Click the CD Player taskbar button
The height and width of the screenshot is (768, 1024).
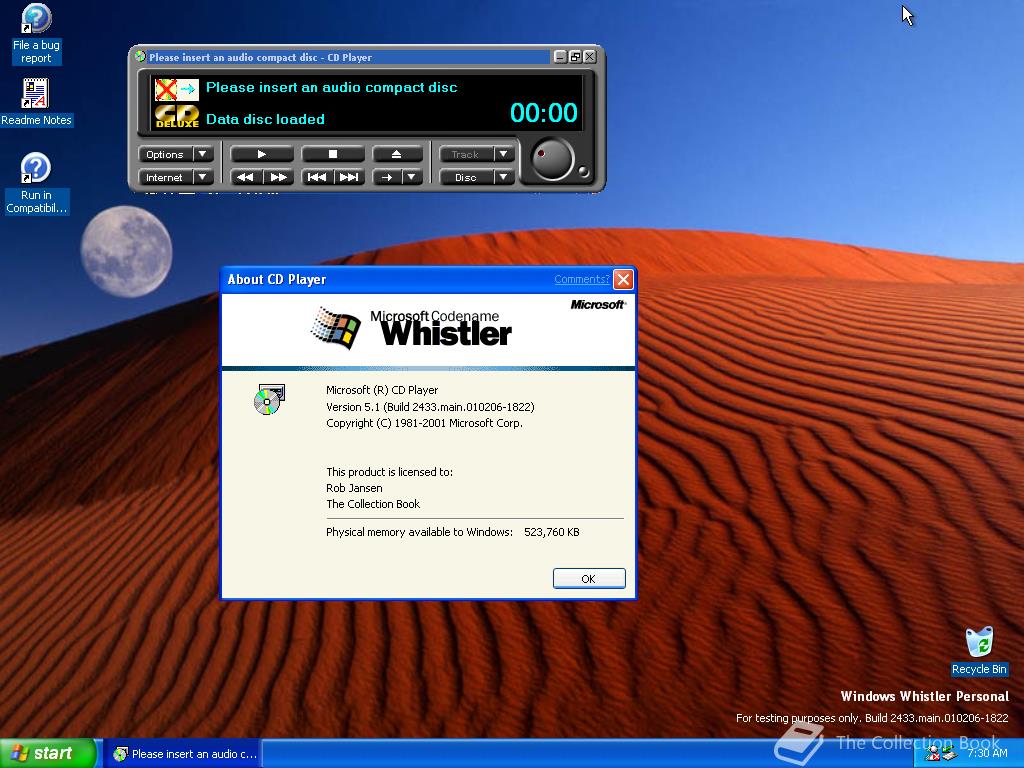click(x=185, y=754)
